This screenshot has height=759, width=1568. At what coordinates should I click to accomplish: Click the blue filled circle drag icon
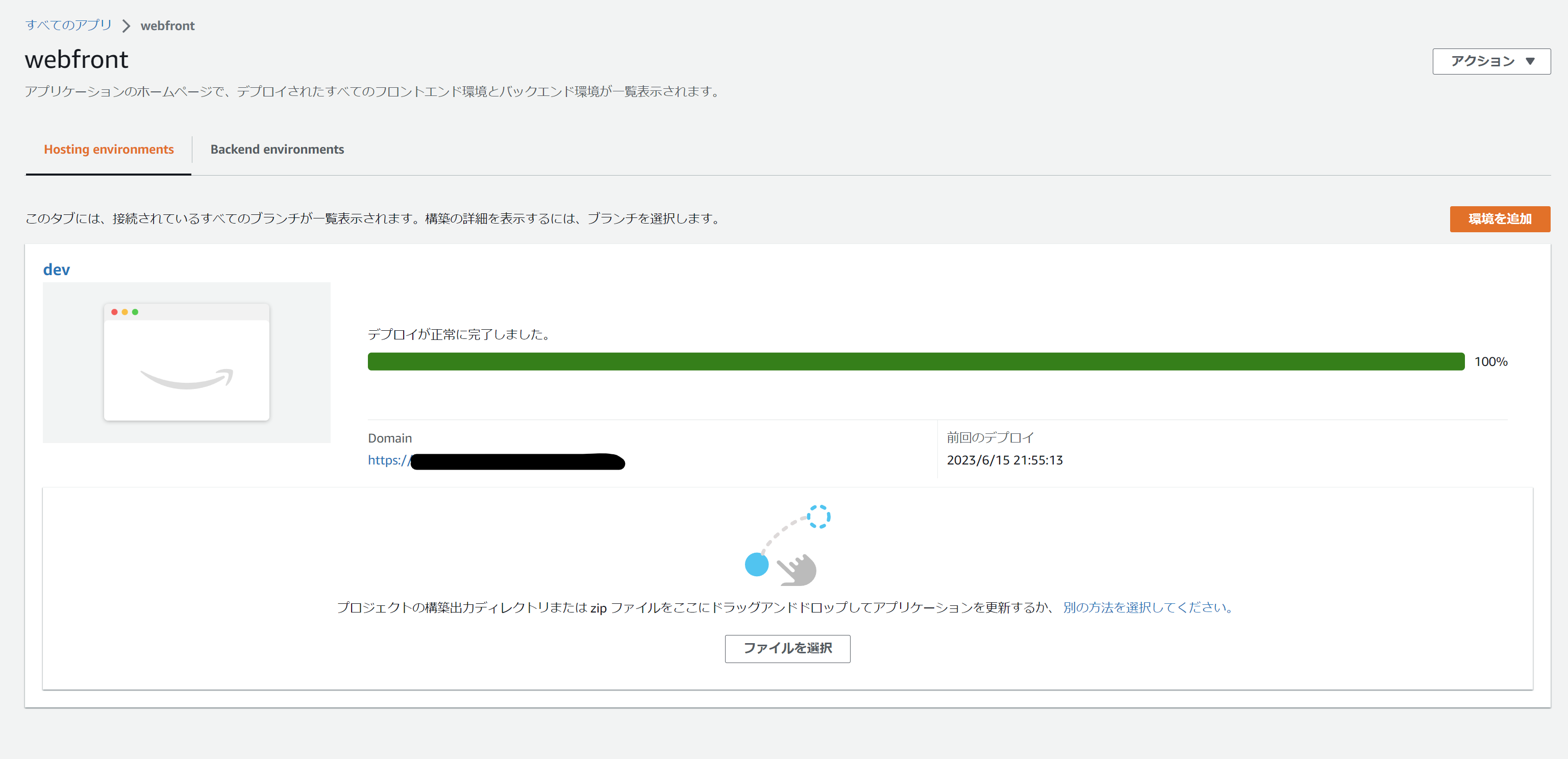(x=757, y=565)
